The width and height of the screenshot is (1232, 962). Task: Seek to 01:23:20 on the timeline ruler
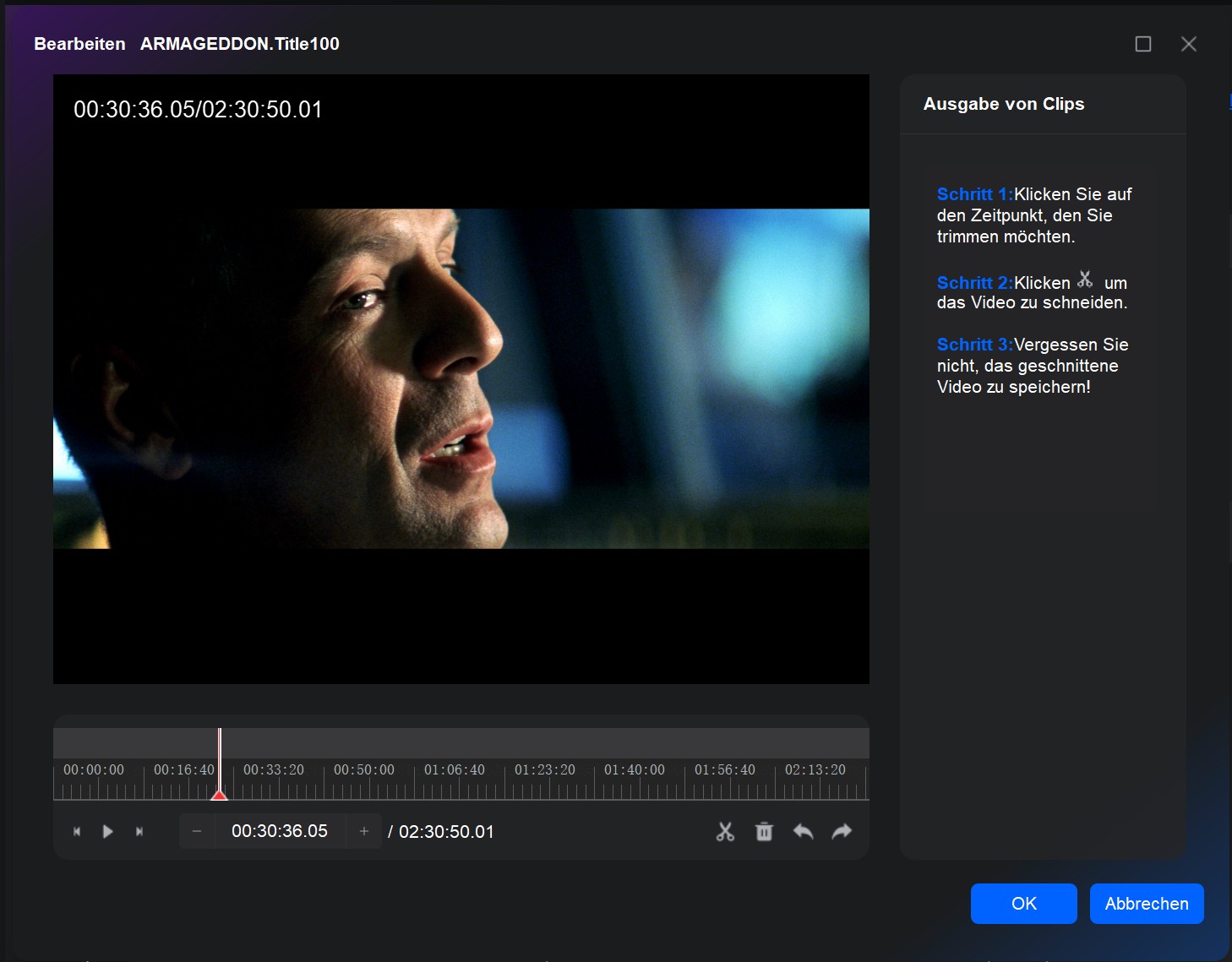[545, 770]
